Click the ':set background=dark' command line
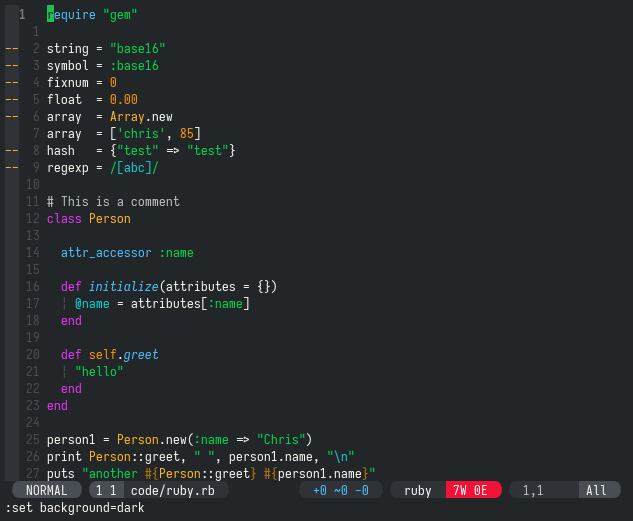The height and width of the screenshot is (521, 633). click(x=75, y=508)
